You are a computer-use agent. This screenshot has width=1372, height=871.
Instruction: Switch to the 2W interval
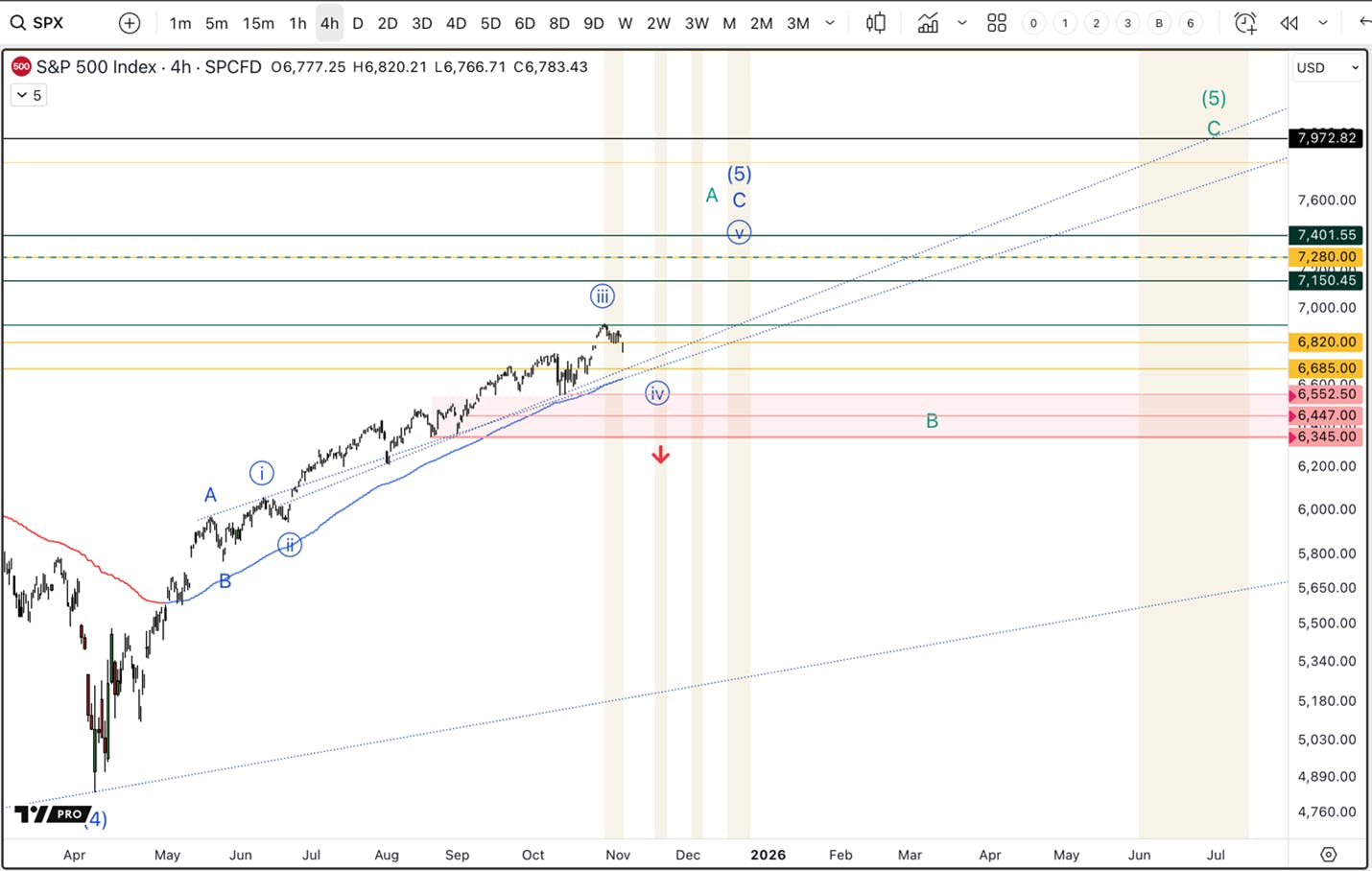pyautogui.click(x=658, y=23)
